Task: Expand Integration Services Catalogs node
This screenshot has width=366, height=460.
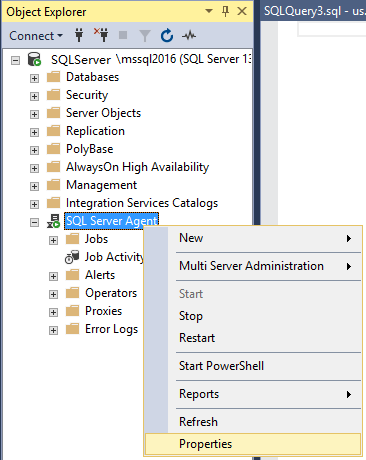Action: click(34, 204)
